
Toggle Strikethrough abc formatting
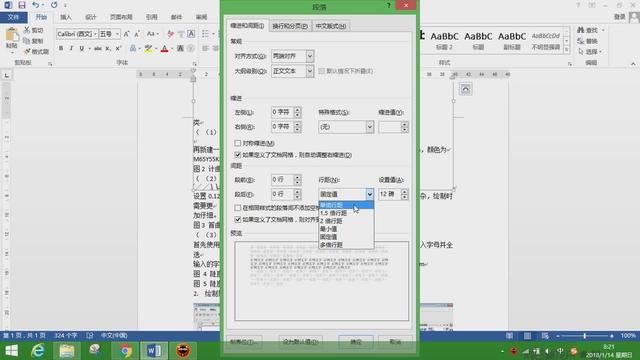click(98, 49)
